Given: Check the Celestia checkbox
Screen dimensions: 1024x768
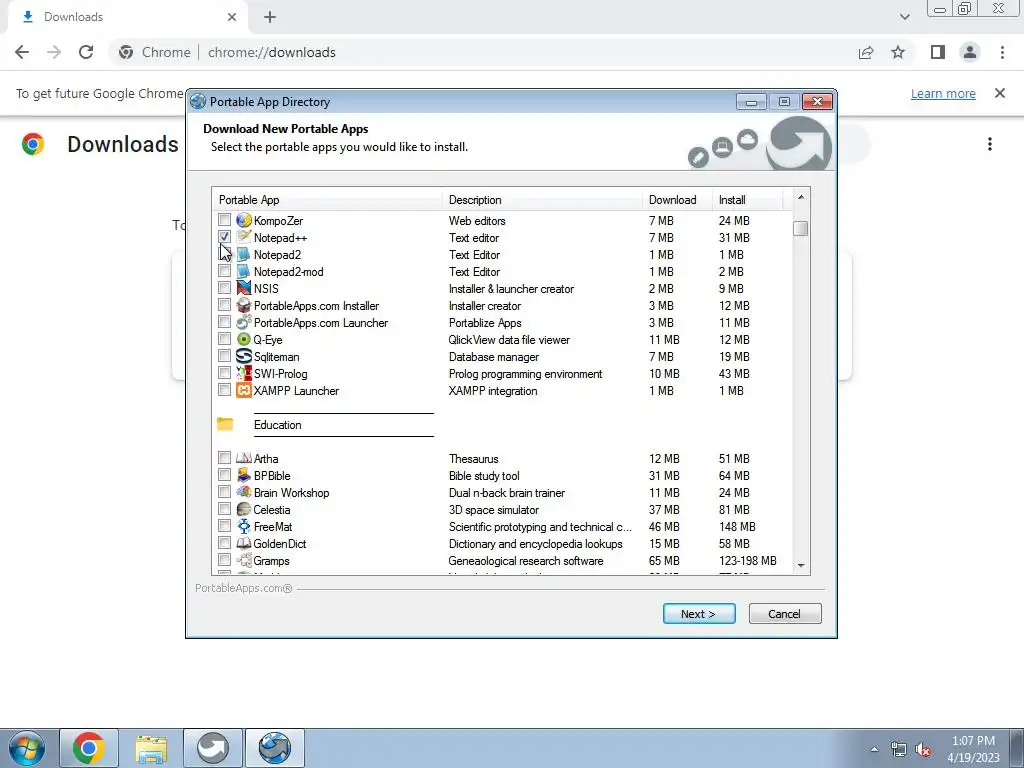Looking at the screenshot, I should [225, 508].
